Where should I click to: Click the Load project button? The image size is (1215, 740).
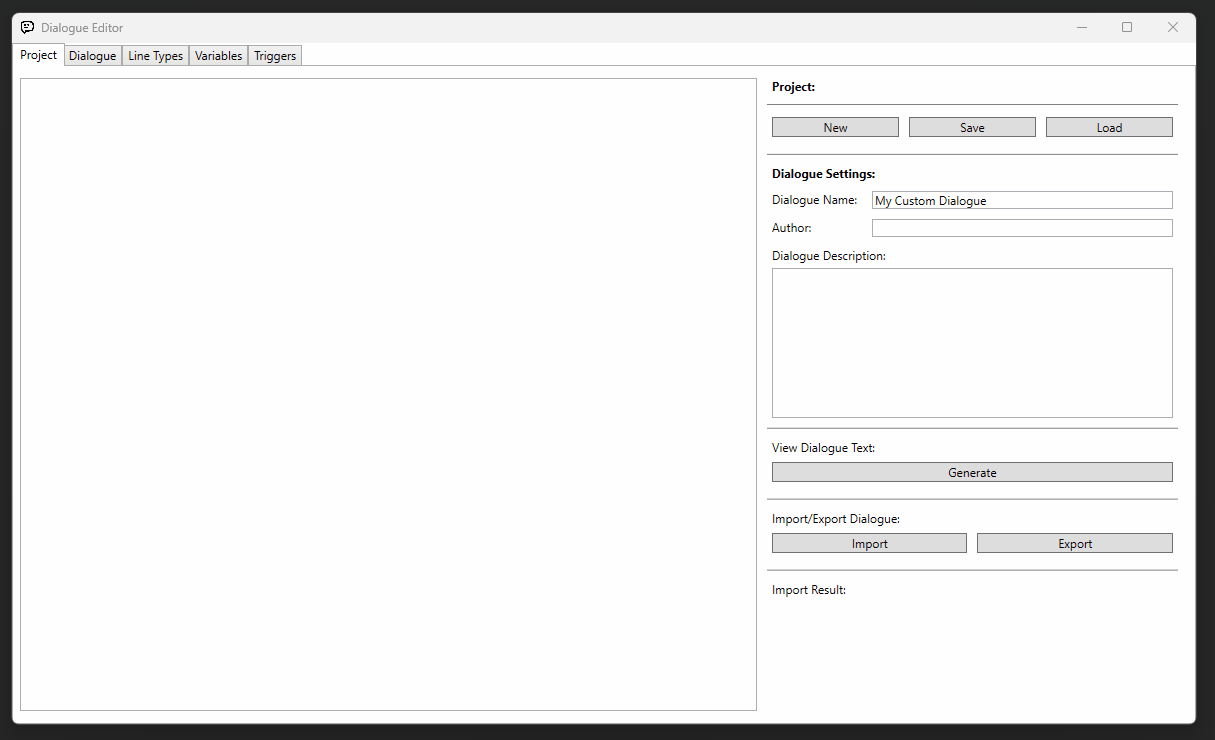pyautogui.click(x=1108, y=127)
